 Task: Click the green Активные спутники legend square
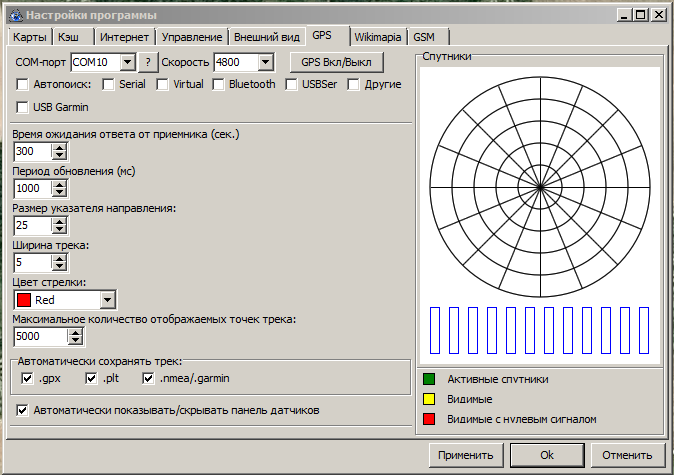(429, 379)
